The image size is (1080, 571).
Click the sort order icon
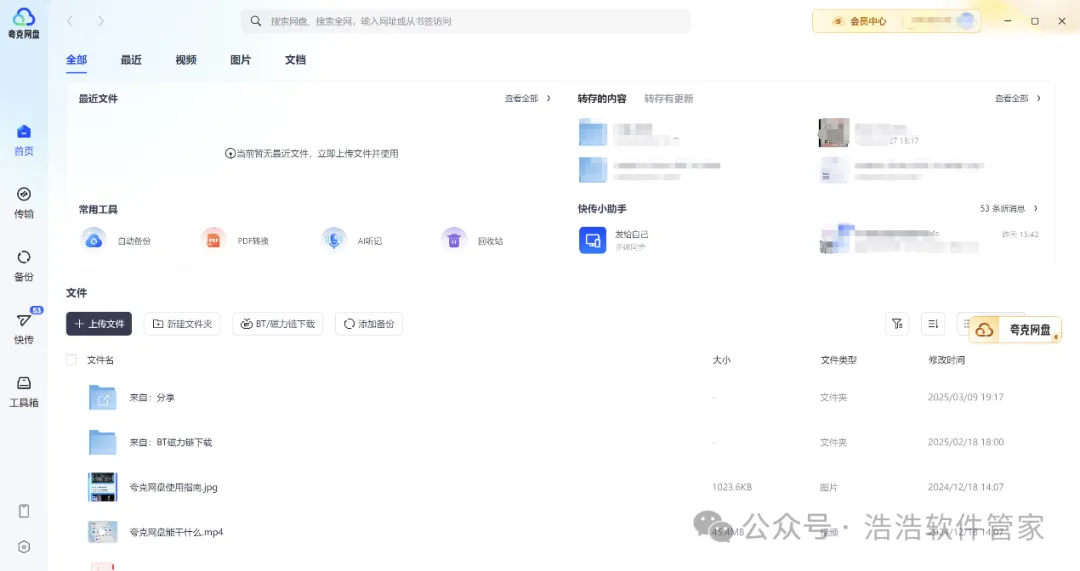click(x=933, y=324)
